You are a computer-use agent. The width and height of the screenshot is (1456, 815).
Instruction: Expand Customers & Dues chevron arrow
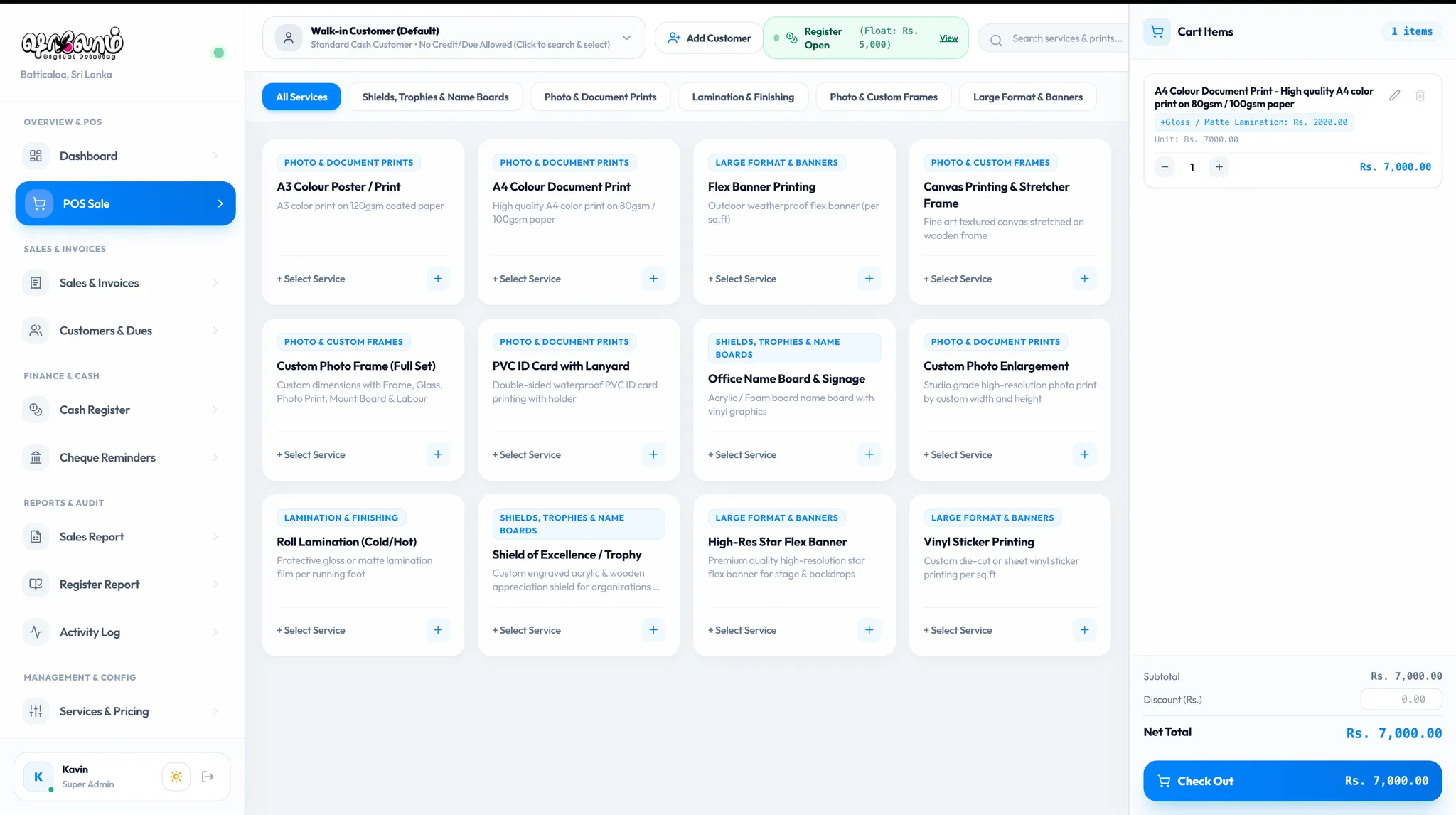click(215, 331)
